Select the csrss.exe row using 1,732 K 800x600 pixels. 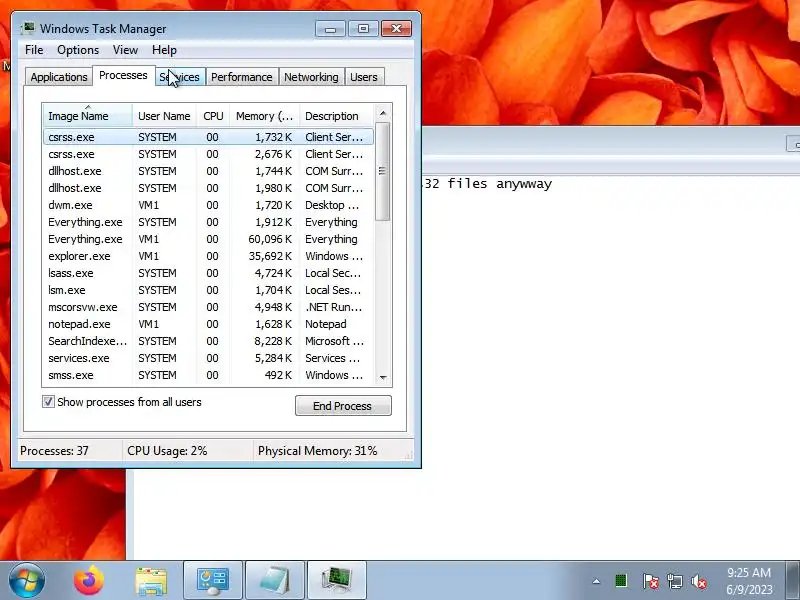coord(208,137)
